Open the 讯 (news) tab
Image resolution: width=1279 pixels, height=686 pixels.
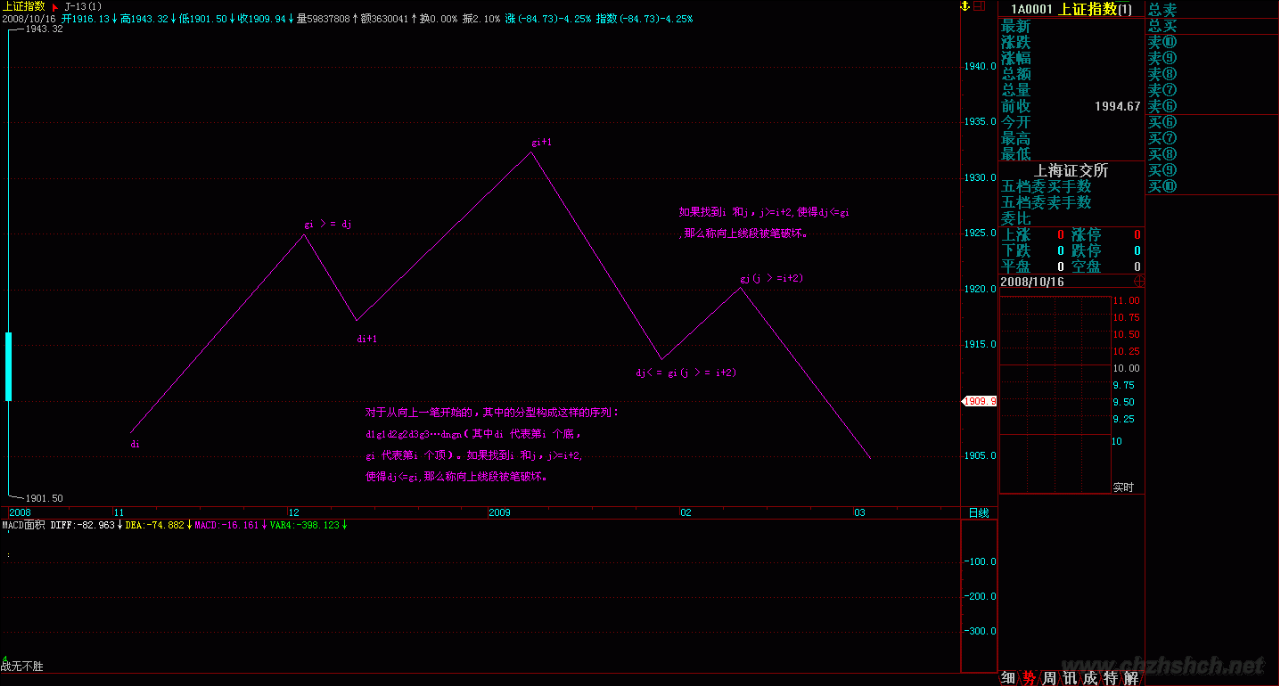tap(1069, 678)
